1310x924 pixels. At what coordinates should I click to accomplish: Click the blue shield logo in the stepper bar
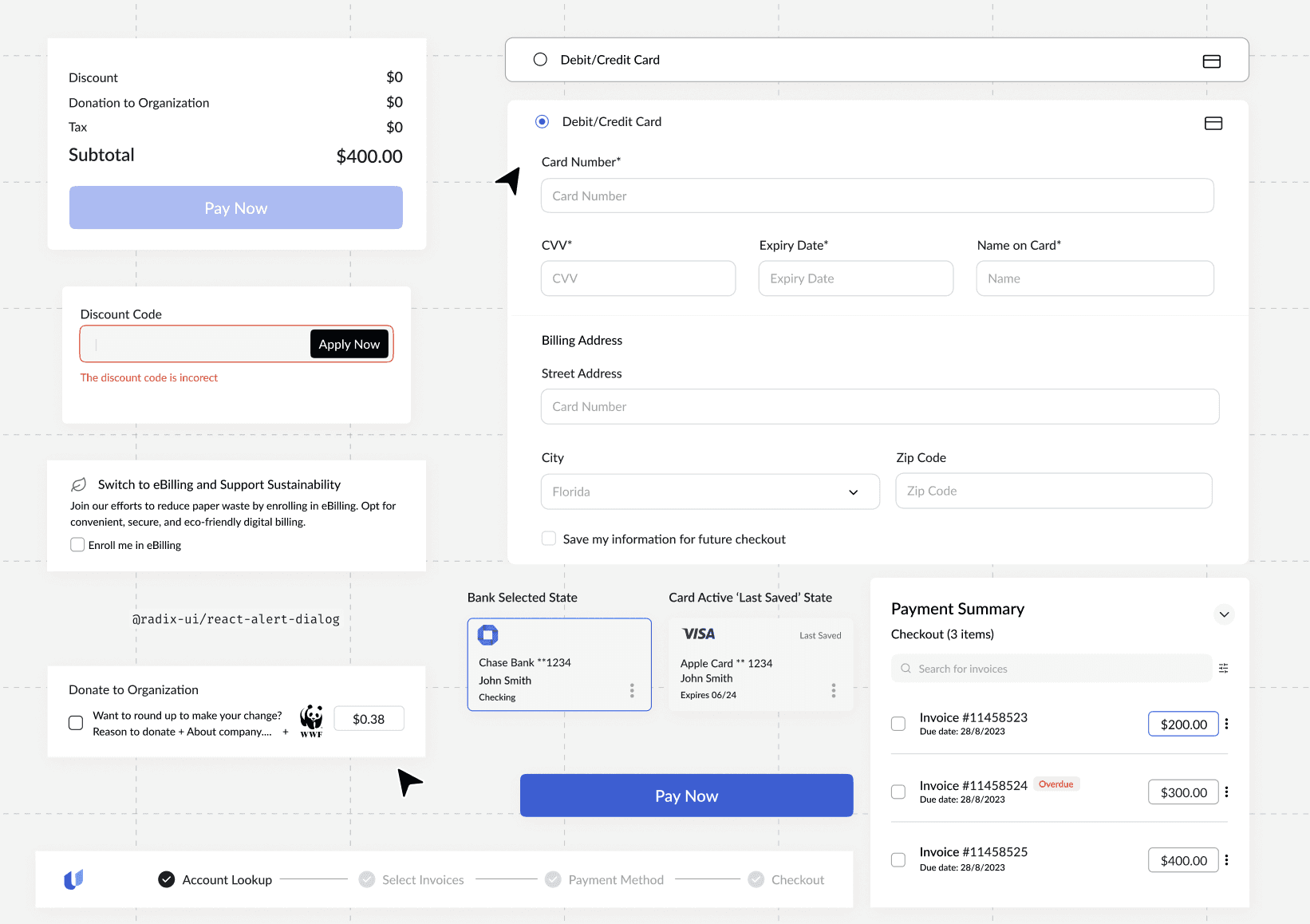tap(73, 879)
